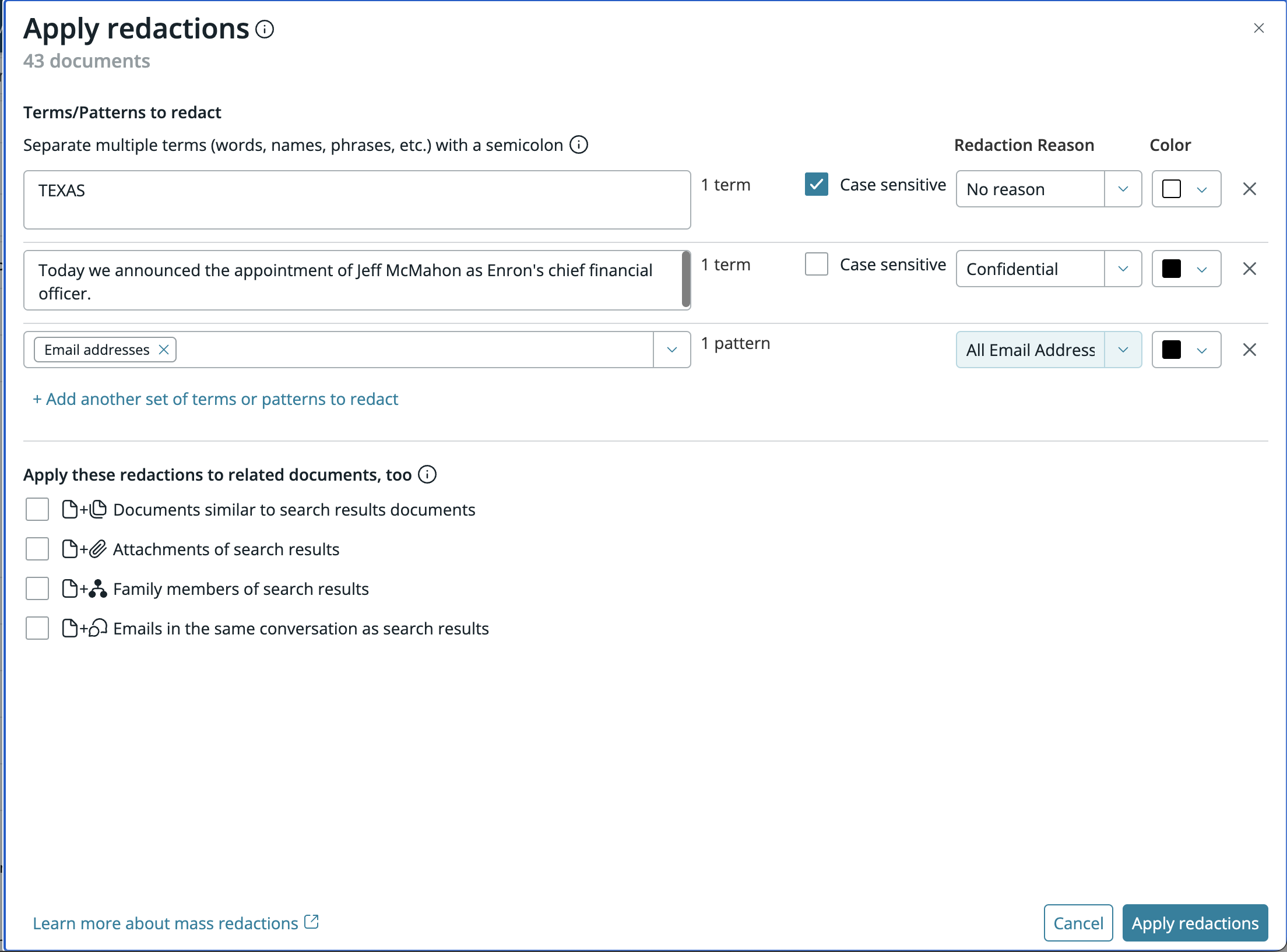Screen dimensions: 1287x952
Task: Click the Apply redactions button
Action: pyautogui.click(x=1195, y=923)
